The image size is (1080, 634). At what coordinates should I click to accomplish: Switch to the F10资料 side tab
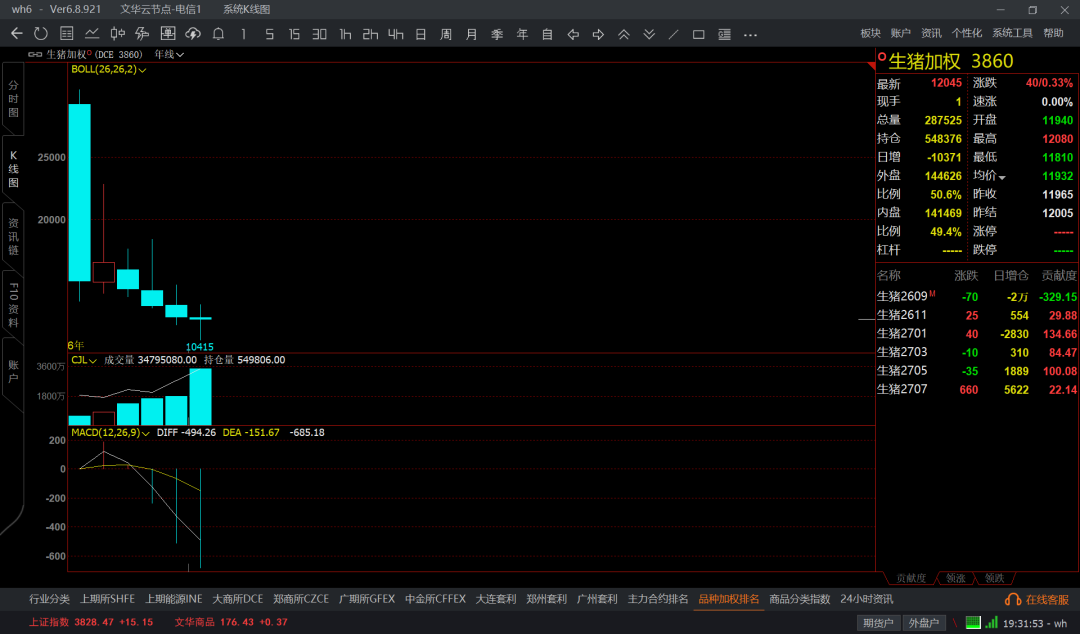[x=13, y=305]
